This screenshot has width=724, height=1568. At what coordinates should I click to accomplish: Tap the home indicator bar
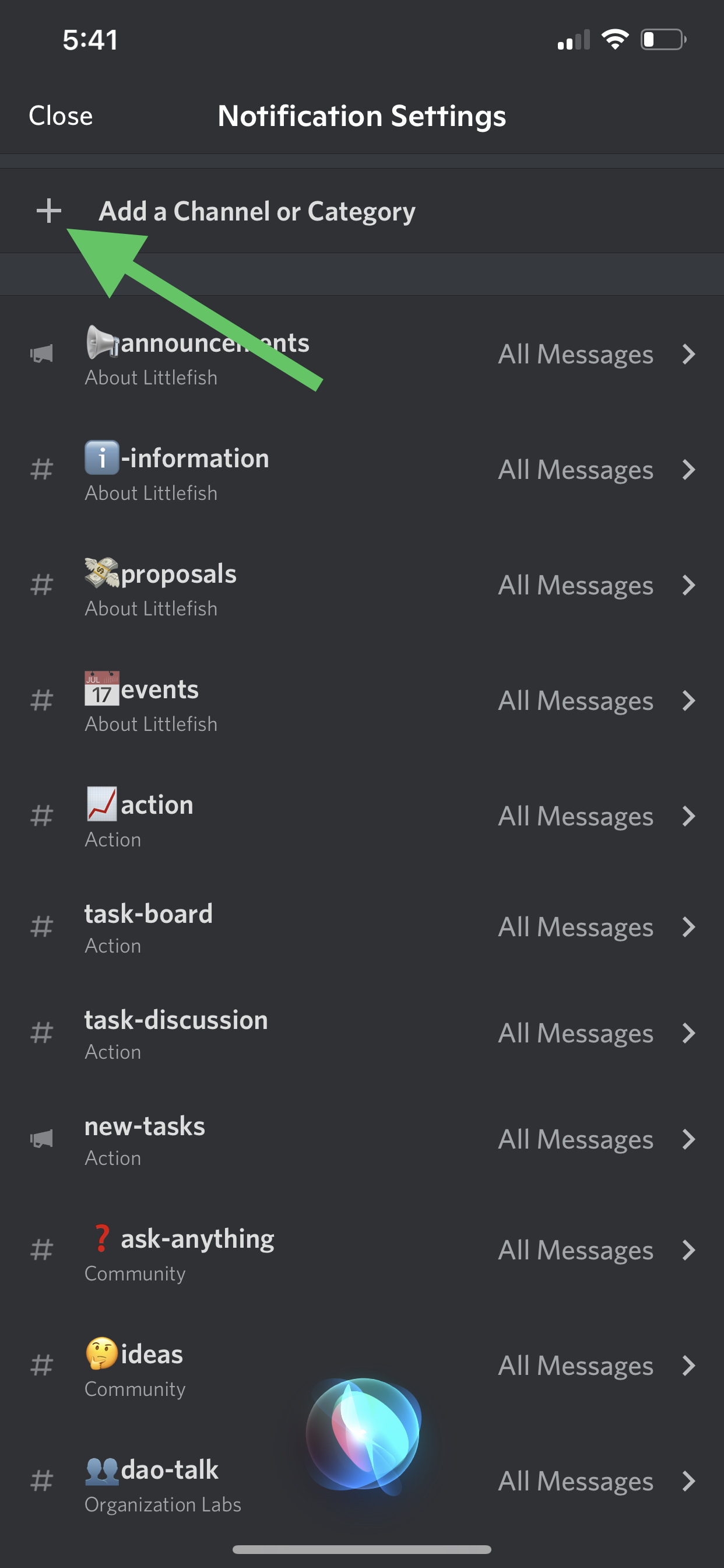tap(362, 1549)
